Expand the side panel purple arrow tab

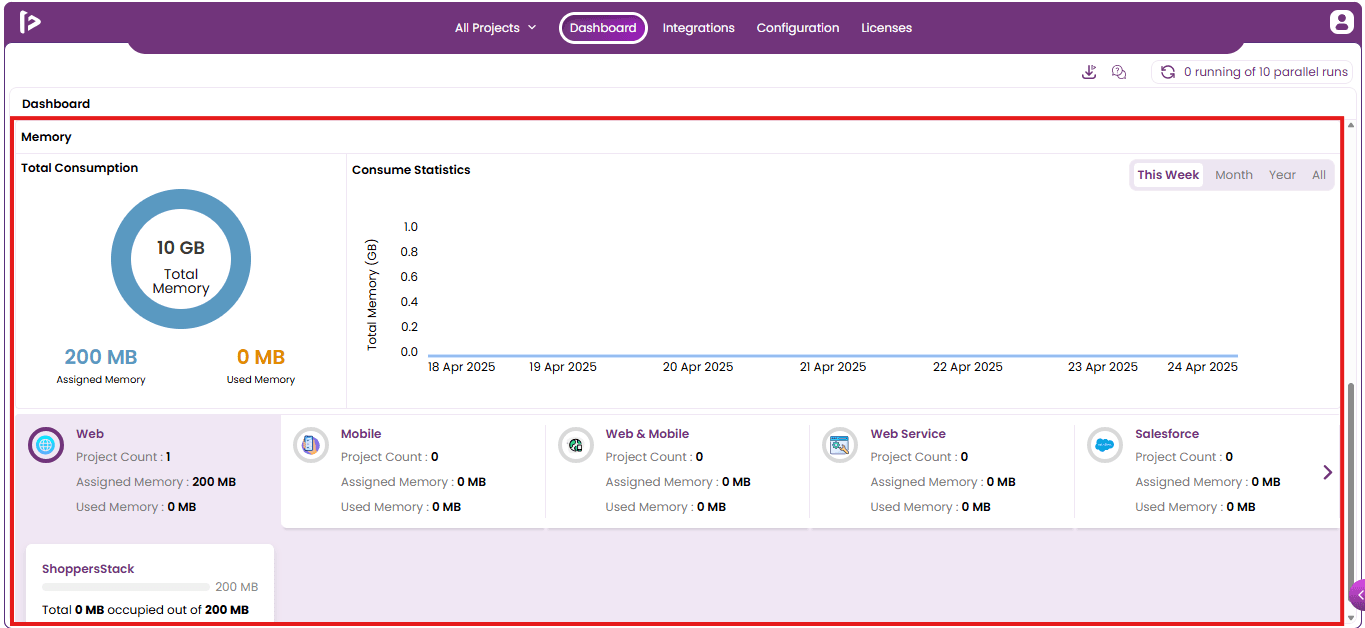[x=1357, y=594]
